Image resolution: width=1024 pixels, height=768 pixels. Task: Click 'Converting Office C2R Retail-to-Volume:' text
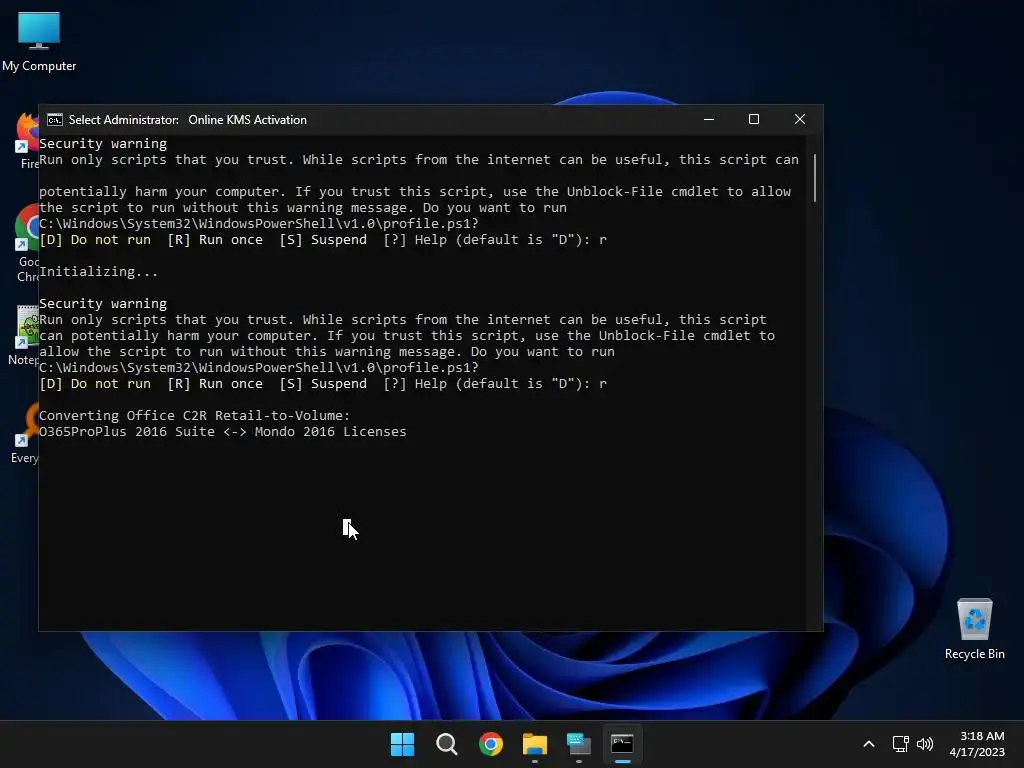(195, 415)
